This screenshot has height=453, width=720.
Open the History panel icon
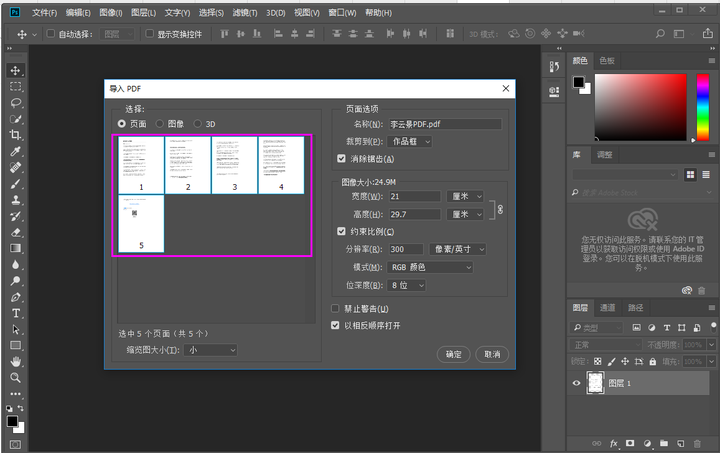pyautogui.click(x=554, y=67)
